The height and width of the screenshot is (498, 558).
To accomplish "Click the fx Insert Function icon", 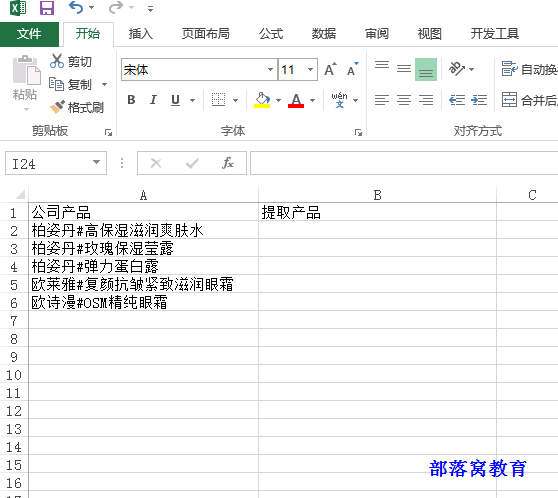I will pyautogui.click(x=228, y=163).
